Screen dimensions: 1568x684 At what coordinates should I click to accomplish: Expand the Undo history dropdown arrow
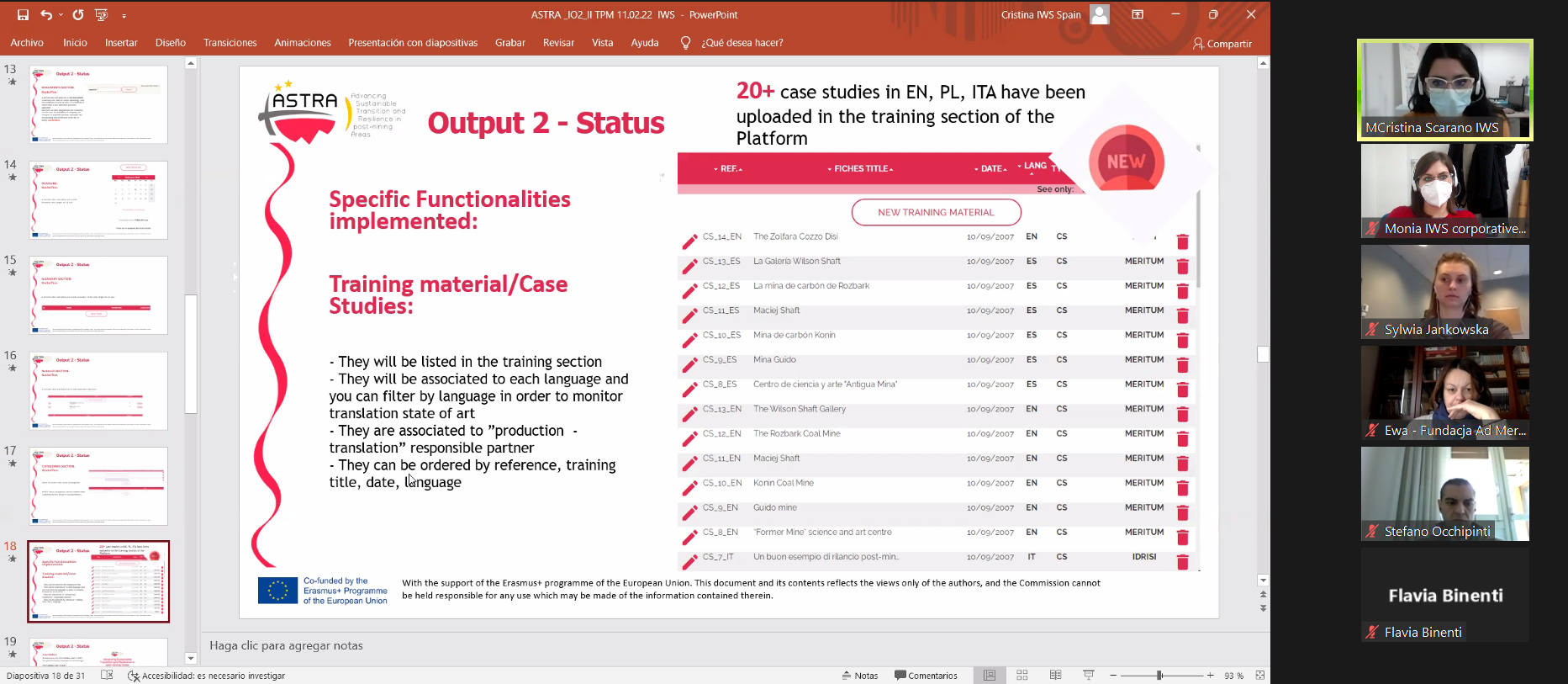(x=61, y=15)
